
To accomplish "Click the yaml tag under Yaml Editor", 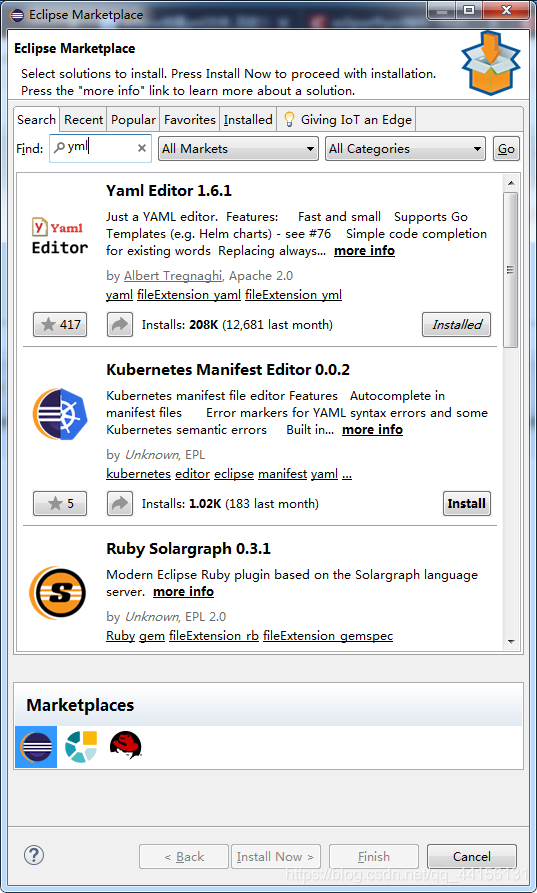I will [x=120, y=294].
